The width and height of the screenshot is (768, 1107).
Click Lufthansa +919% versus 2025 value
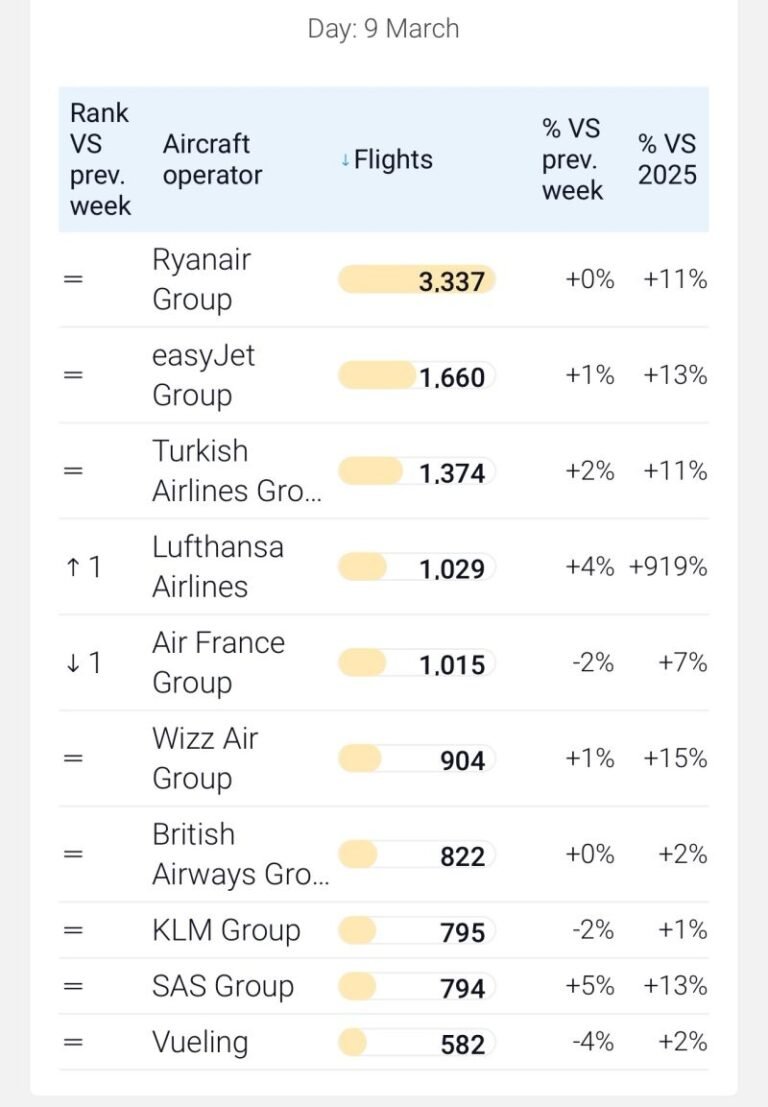[x=667, y=567]
